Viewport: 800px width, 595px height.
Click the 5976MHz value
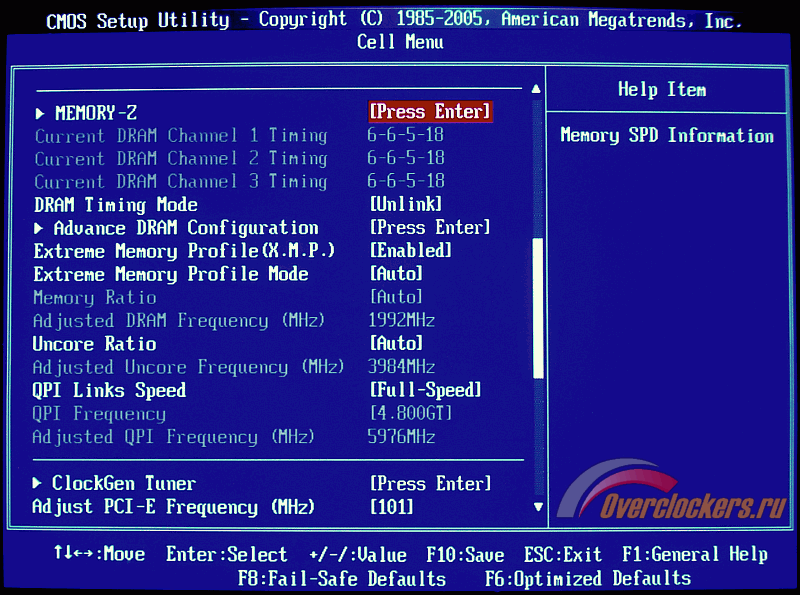[x=402, y=436]
